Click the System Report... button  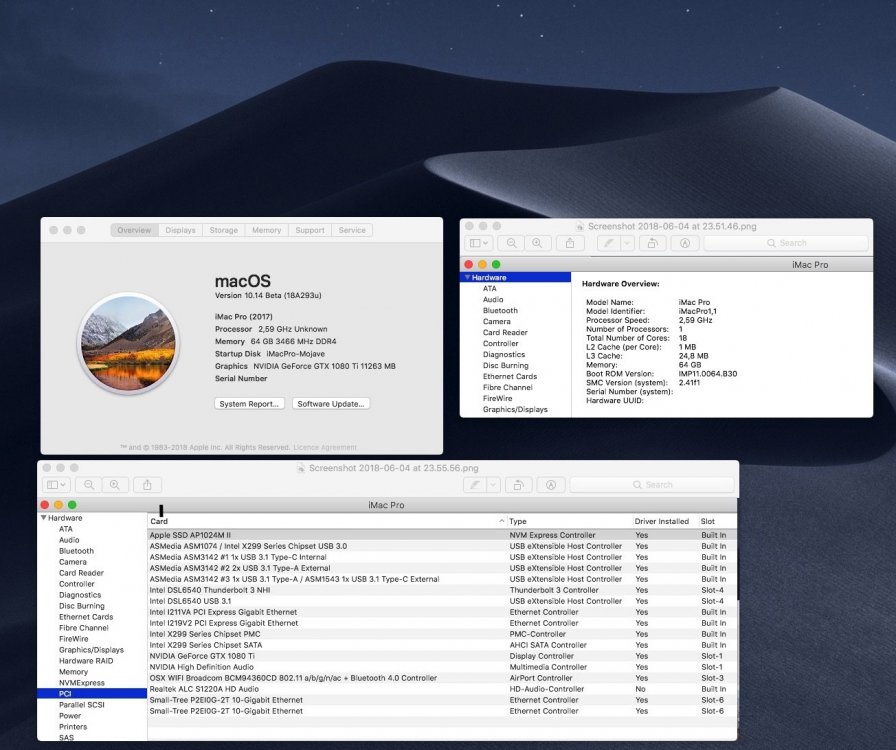[x=249, y=404]
